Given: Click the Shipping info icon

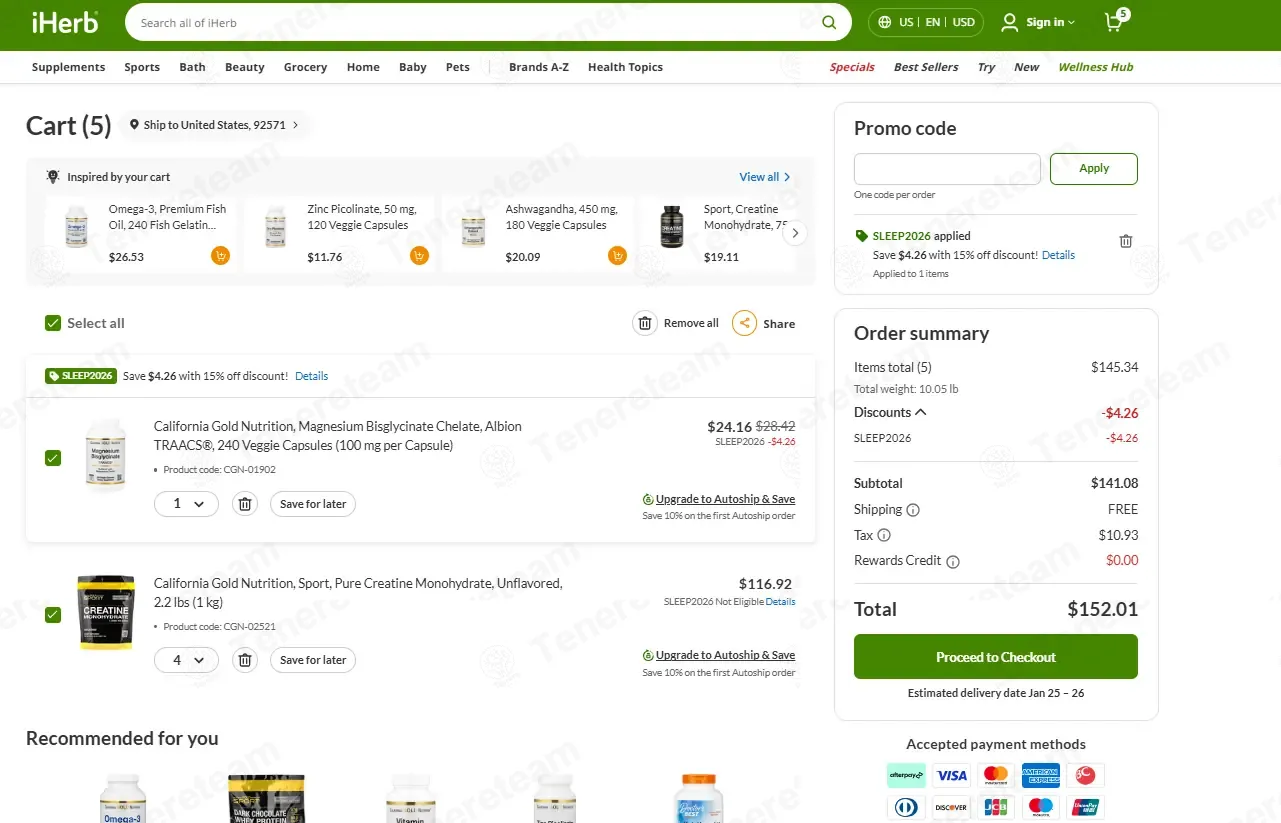Looking at the screenshot, I should click(x=912, y=510).
